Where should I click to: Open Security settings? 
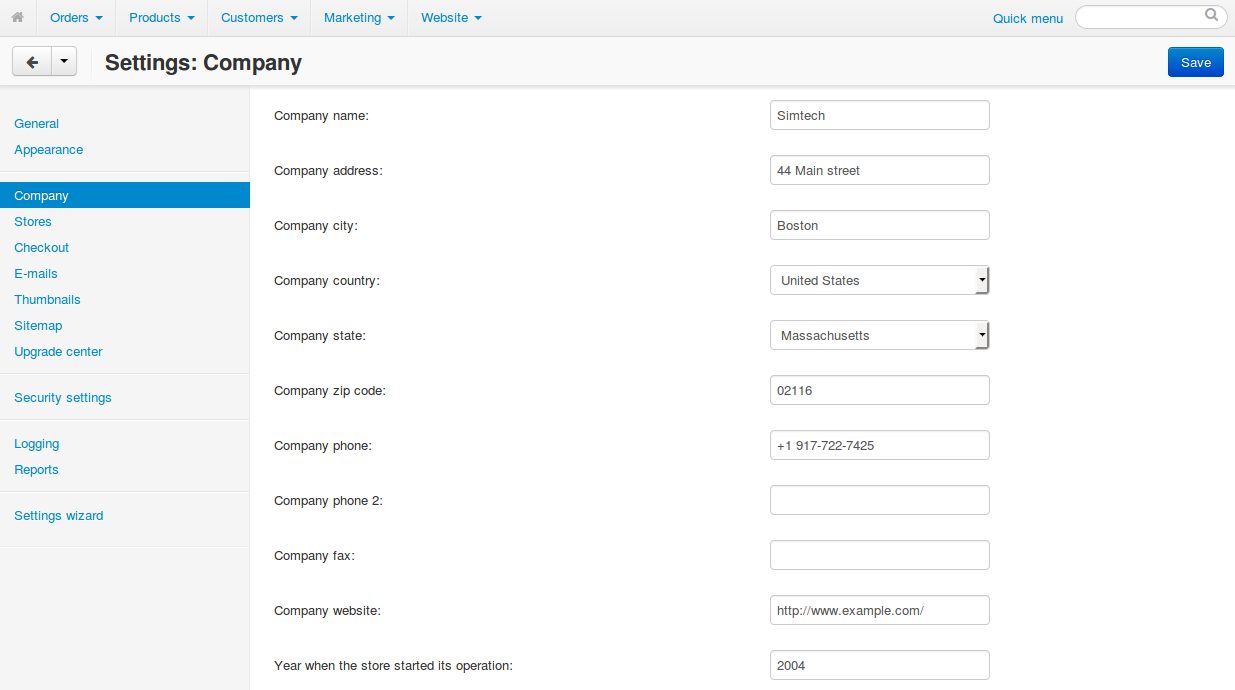click(63, 398)
